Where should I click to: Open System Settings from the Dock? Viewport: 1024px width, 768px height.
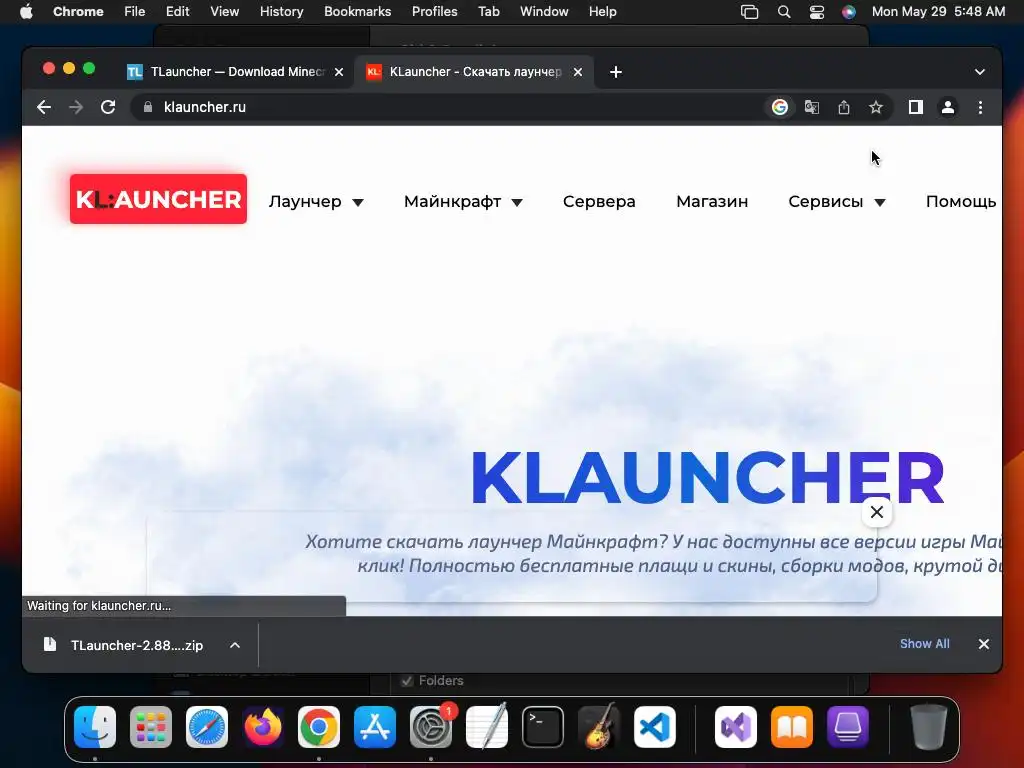pos(431,727)
